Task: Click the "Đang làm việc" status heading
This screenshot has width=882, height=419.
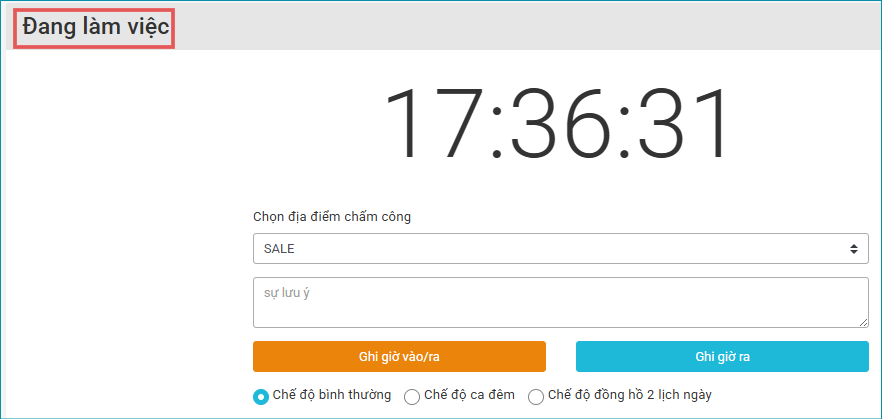Action: pyautogui.click(x=96, y=26)
